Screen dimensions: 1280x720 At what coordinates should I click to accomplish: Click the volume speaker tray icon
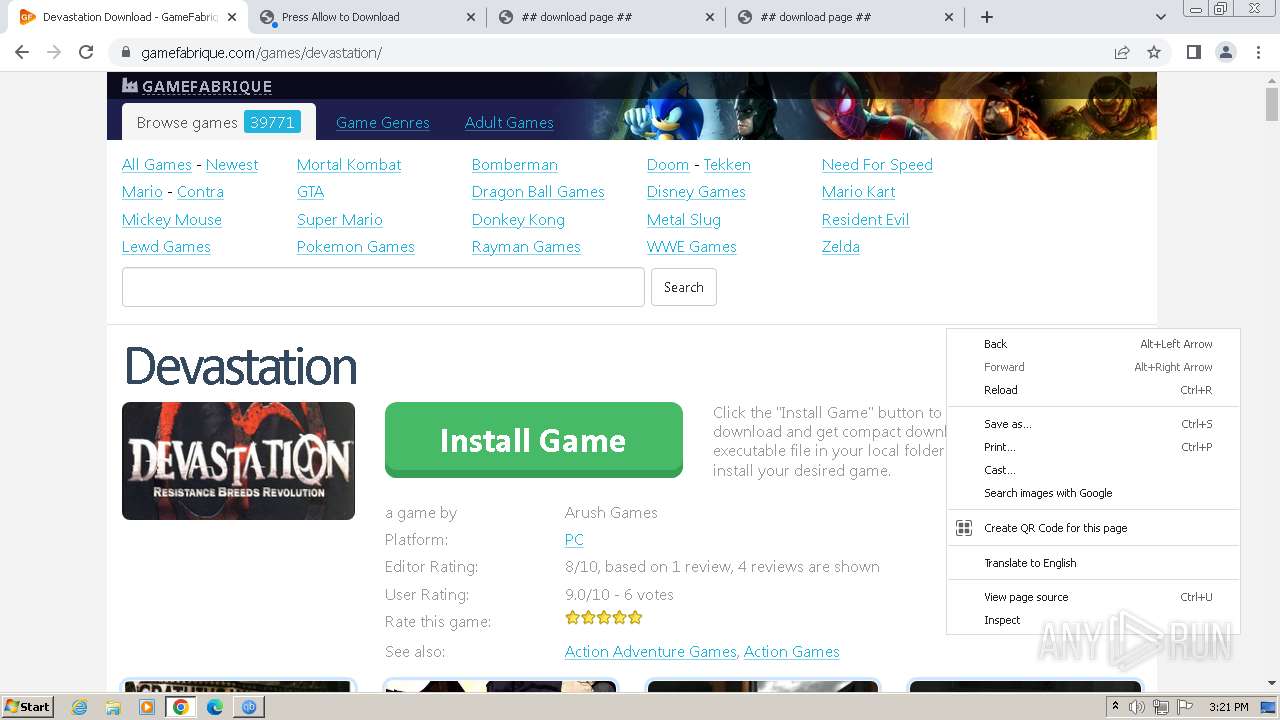(x=1137, y=707)
